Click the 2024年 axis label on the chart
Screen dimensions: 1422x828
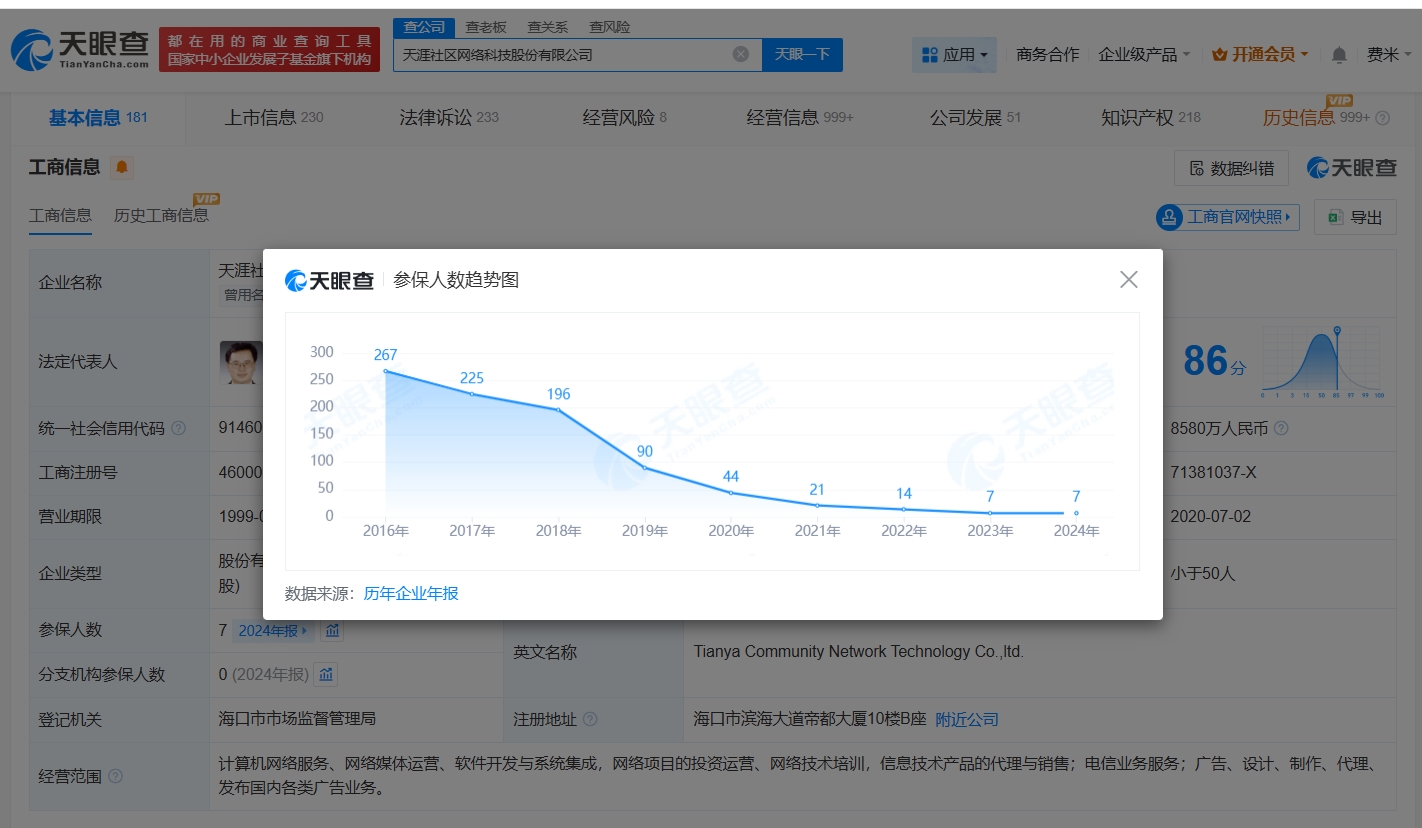(1077, 531)
